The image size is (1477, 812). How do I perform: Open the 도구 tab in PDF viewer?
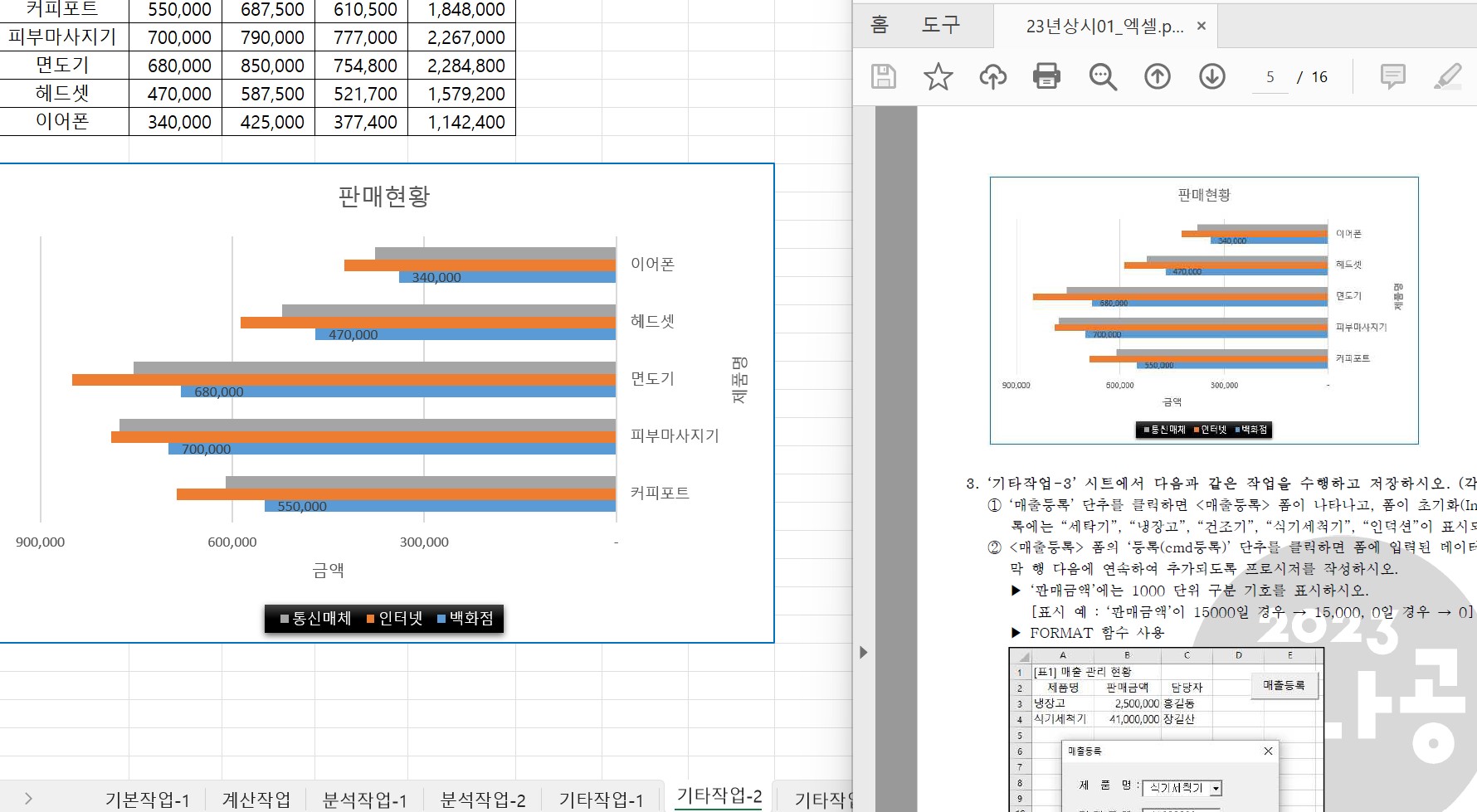tap(940, 25)
